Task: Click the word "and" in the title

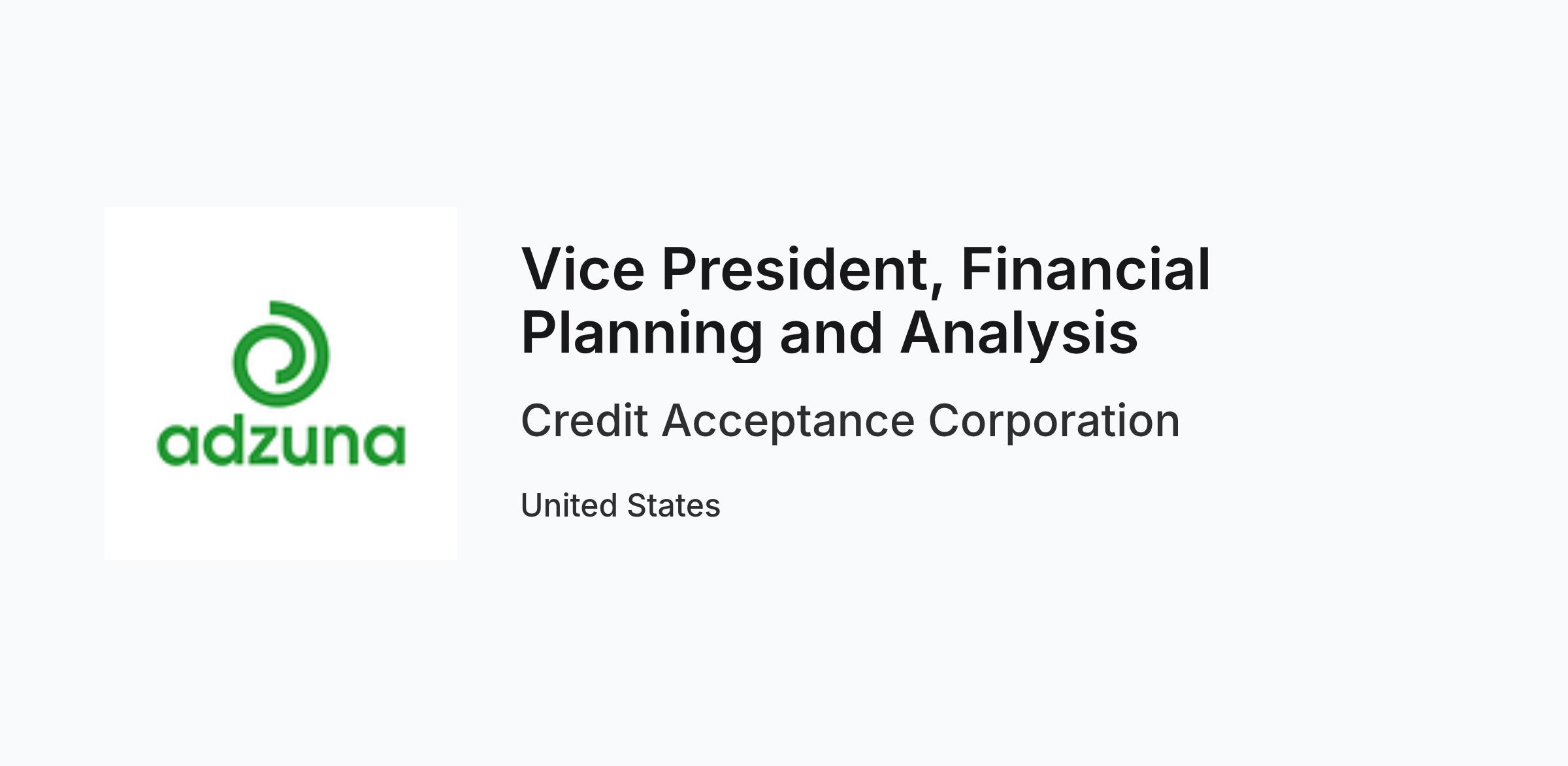Action: pos(831,333)
